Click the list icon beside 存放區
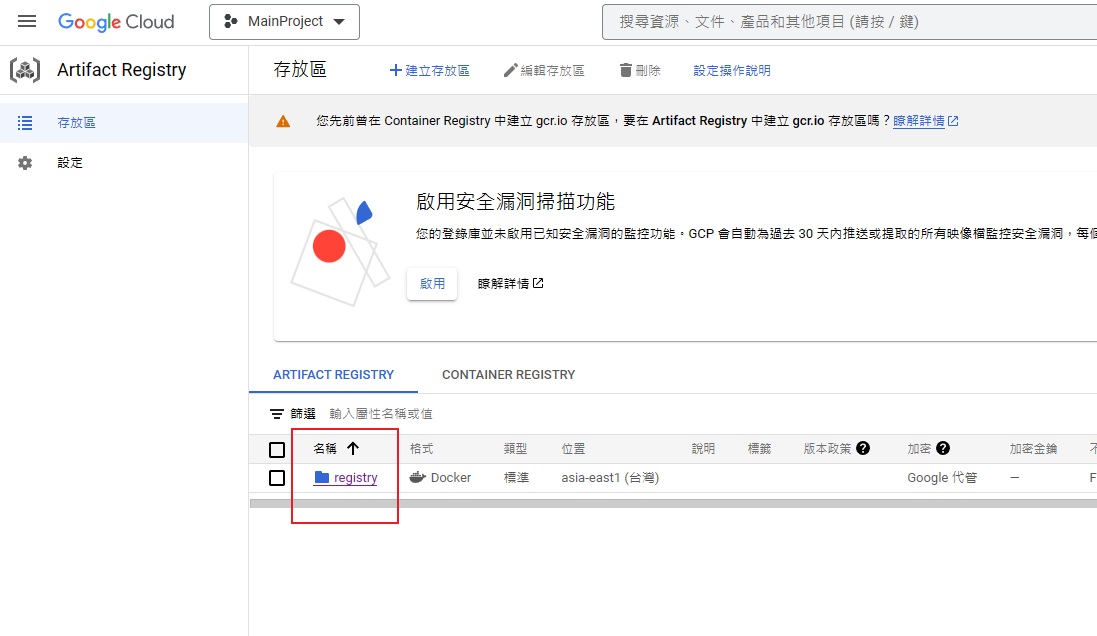 (25, 123)
